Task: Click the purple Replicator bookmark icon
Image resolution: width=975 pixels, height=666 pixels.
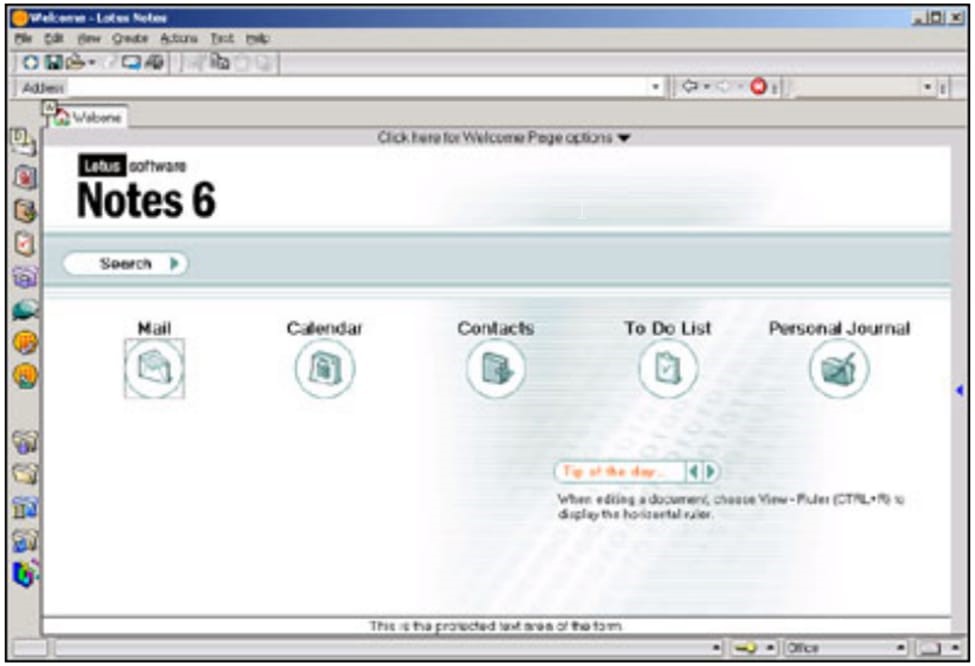Action: tap(24, 276)
